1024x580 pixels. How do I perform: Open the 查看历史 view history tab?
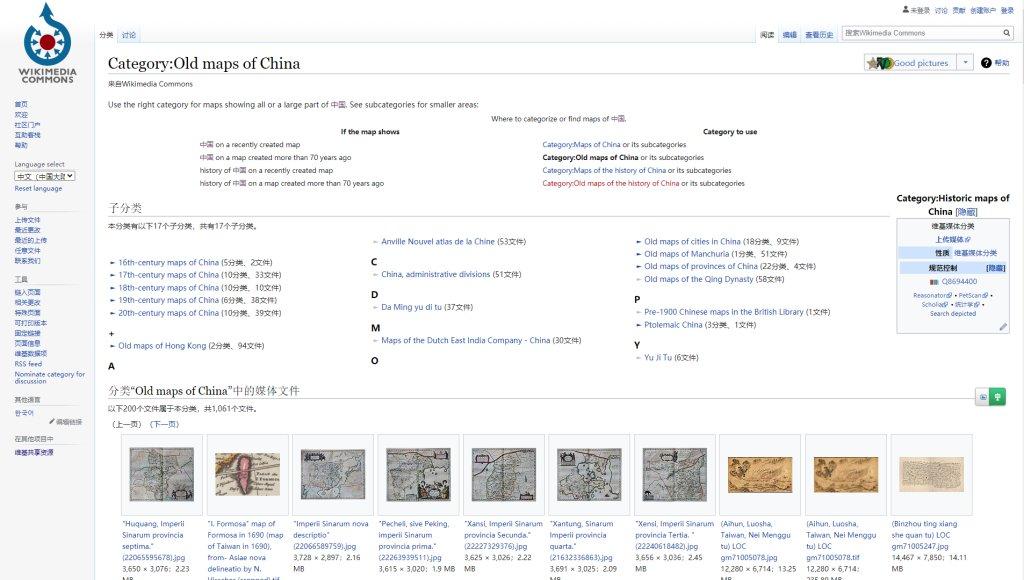point(819,35)
